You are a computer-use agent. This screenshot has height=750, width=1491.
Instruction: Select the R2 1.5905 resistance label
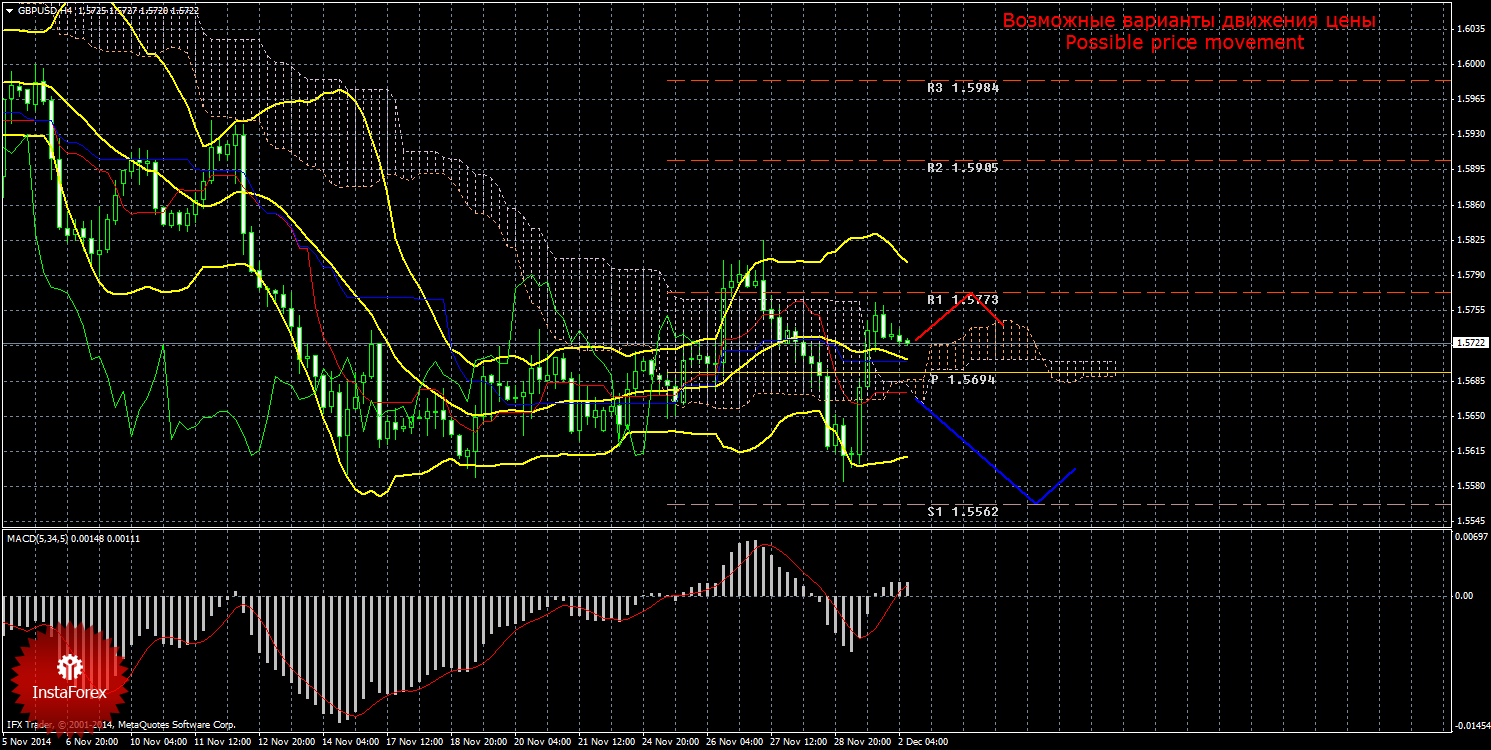(963, 168)
